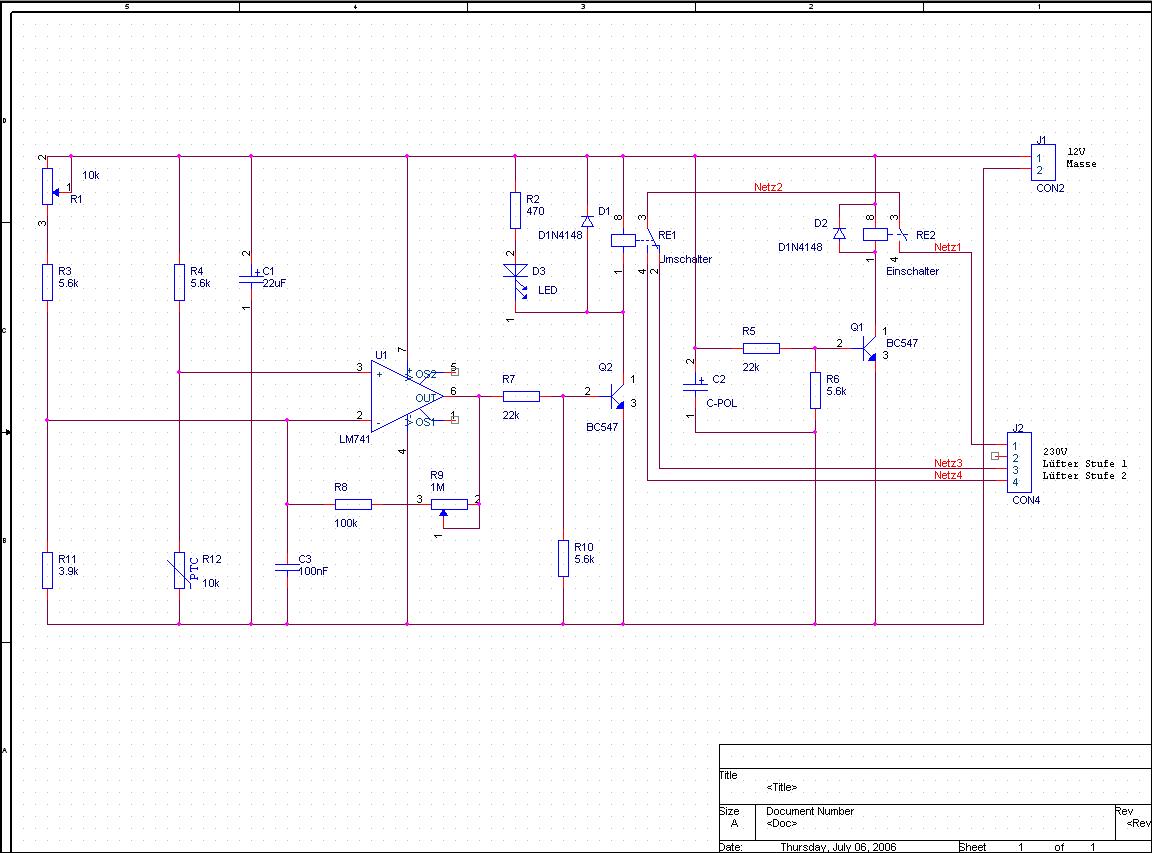Viewport: 1152px width, 853px height.
Task: Click the 12V text beside J1
Action: click(x=1076, y=151)
